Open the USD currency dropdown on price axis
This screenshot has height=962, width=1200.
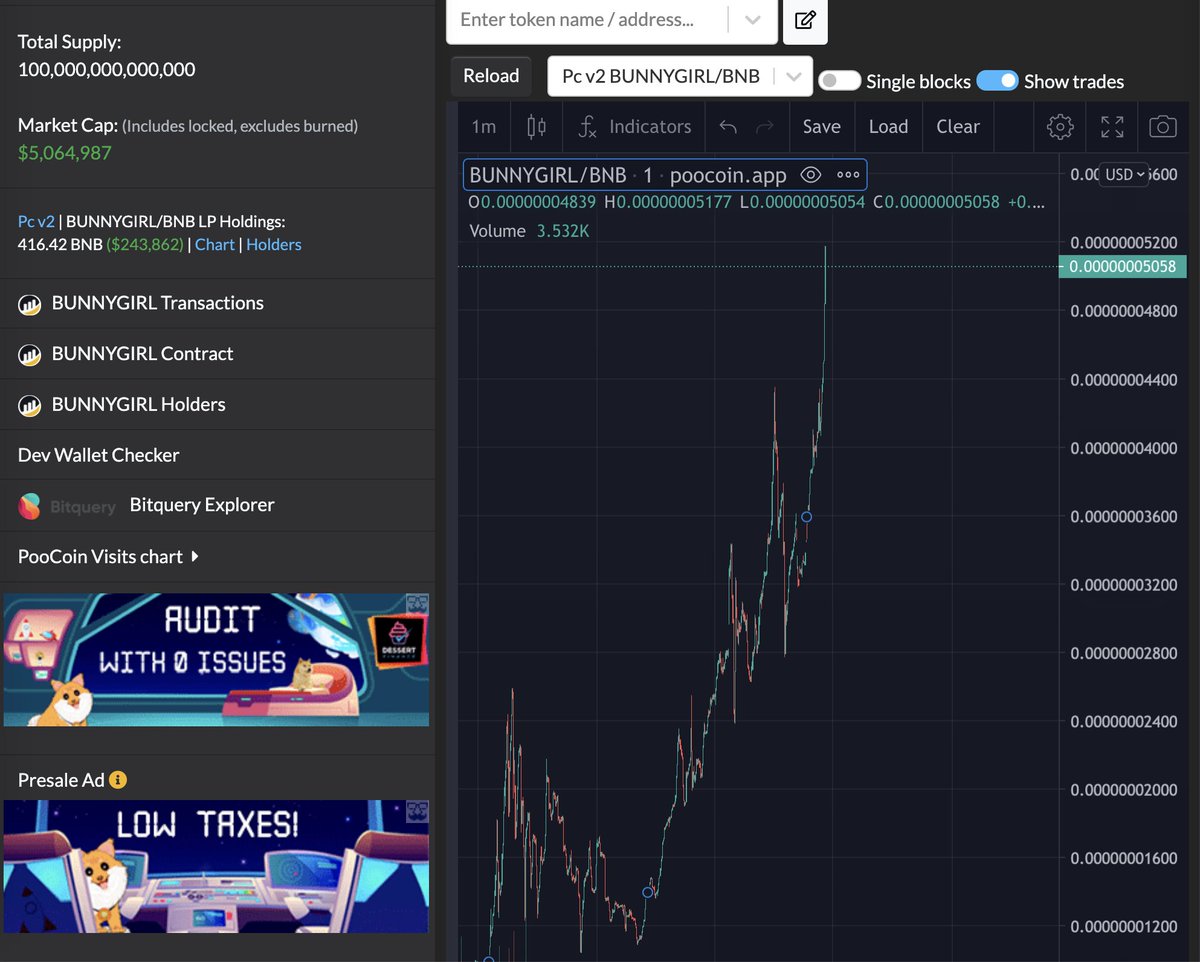point(1125,174)
